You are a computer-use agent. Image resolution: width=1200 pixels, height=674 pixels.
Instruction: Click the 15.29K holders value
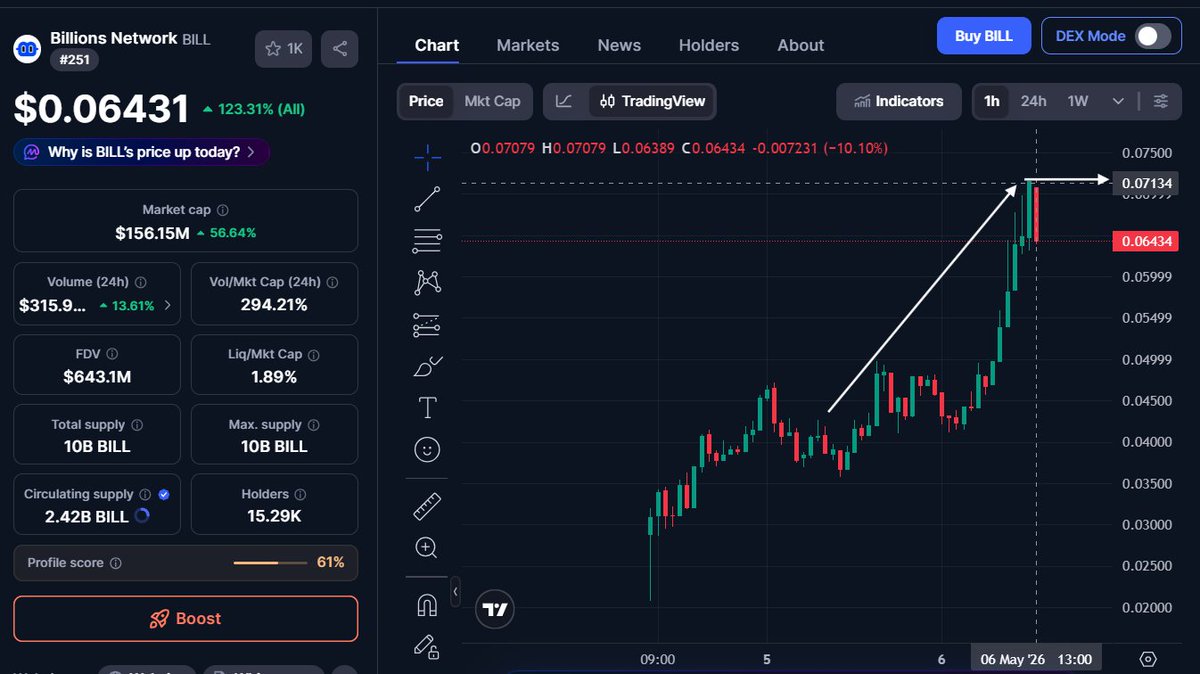pyautogui.click(x=273, y=516)
